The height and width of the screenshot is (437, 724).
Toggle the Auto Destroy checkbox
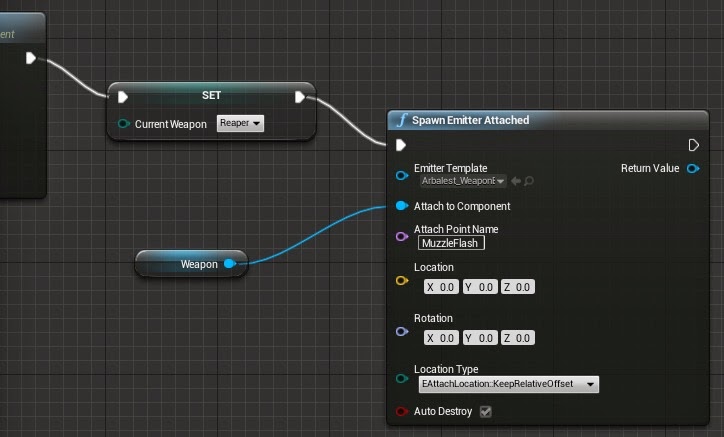485,412
